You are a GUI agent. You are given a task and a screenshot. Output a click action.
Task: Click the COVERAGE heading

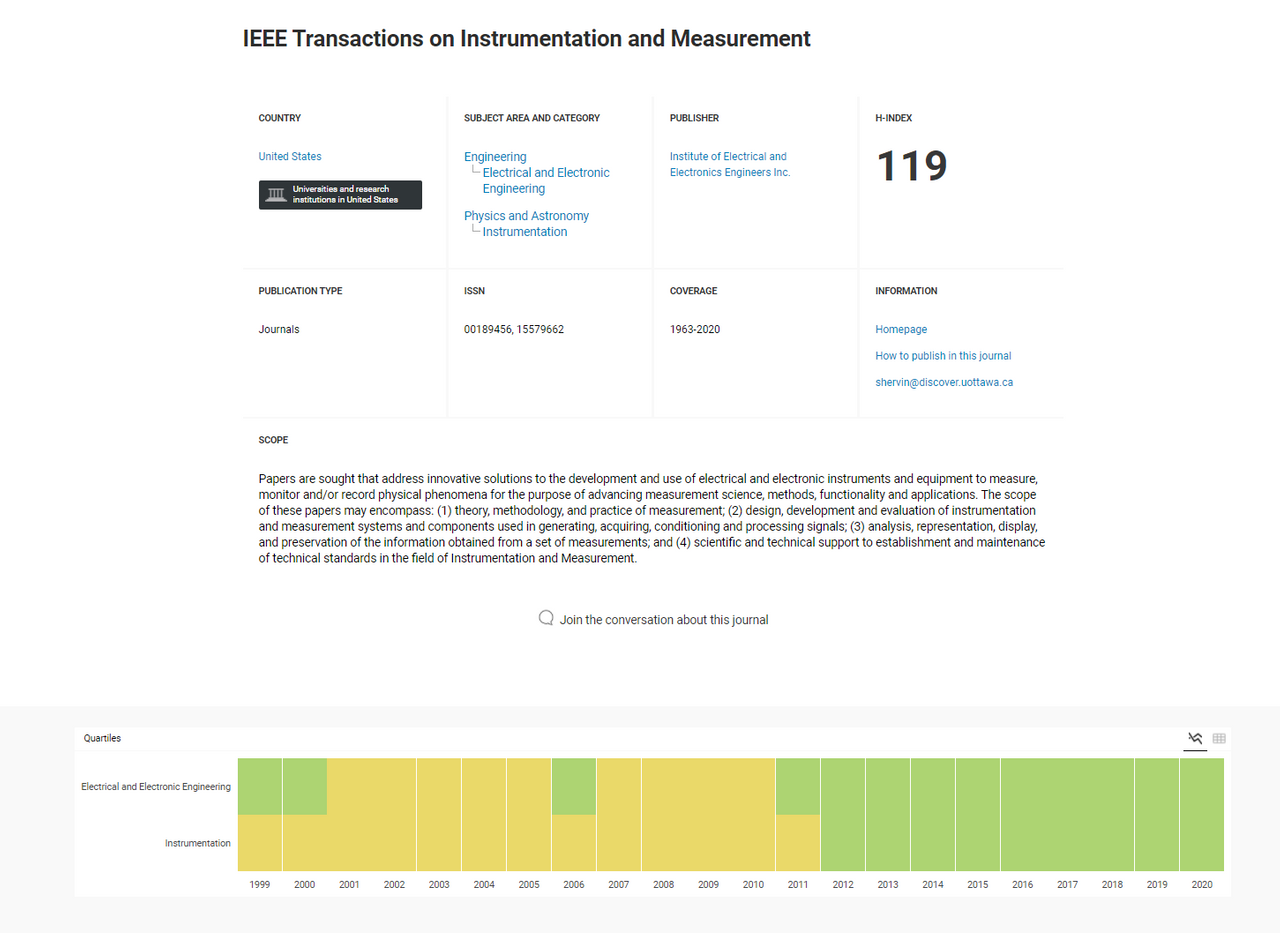click(x=694, y=291)
